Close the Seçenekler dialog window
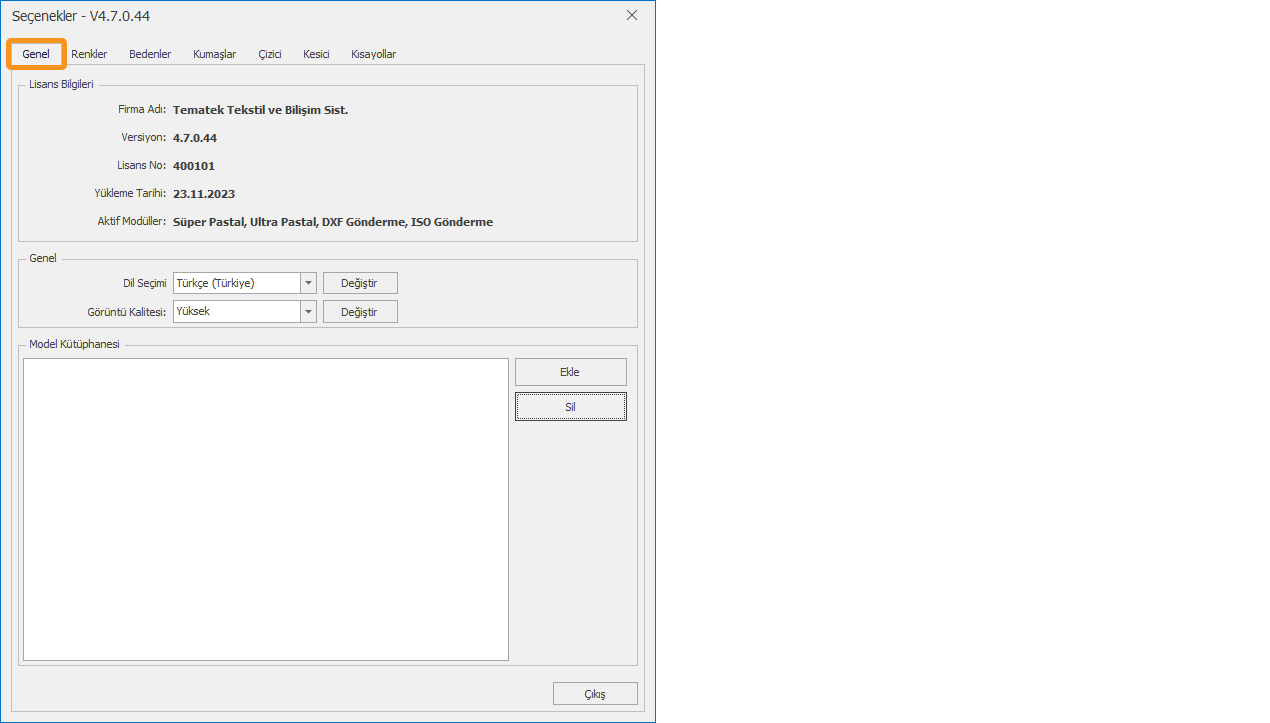Viewport: 1270px width, 723px height. coord(631,15)
